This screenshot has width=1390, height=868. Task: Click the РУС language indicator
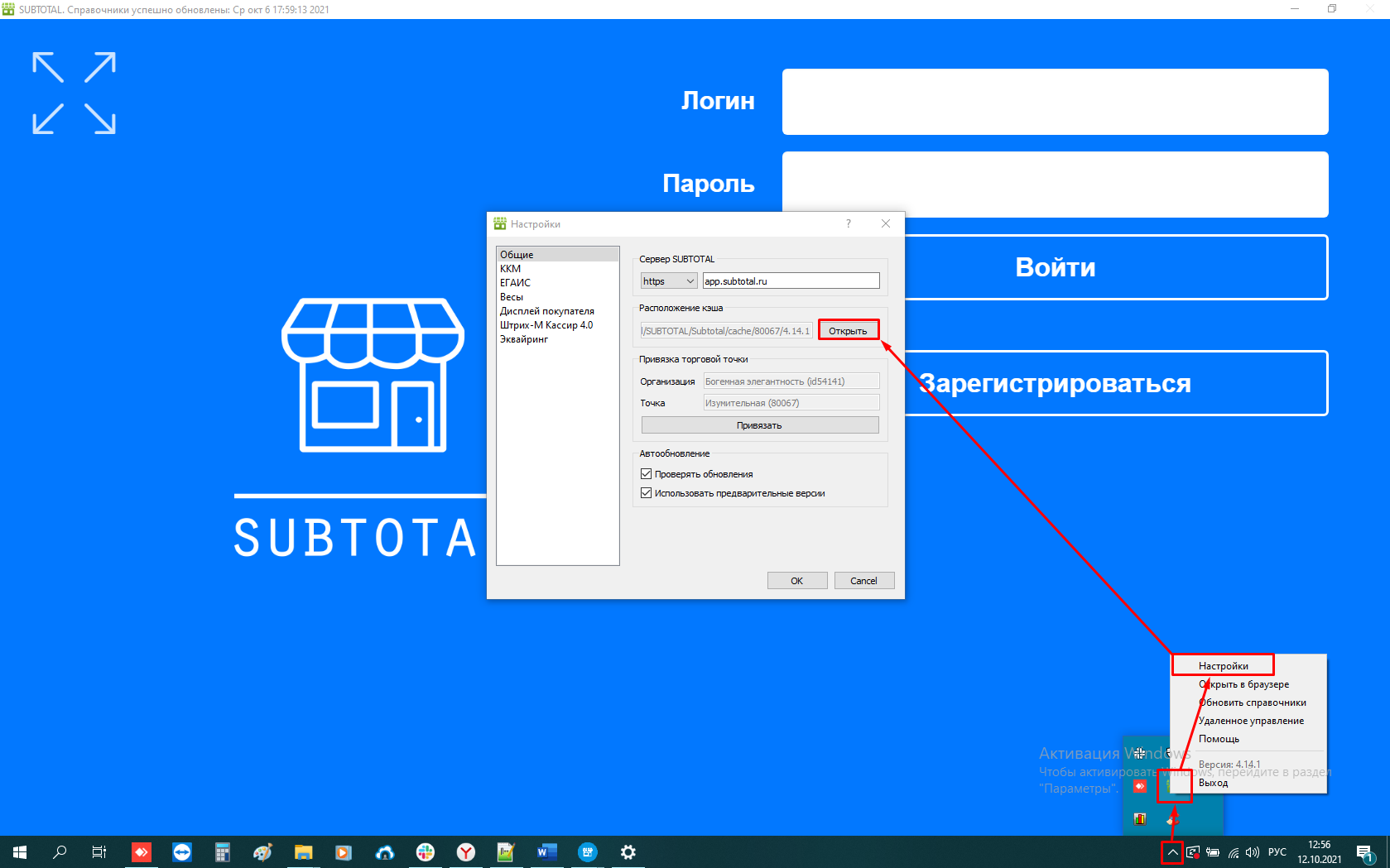(x=1277, y=852)
